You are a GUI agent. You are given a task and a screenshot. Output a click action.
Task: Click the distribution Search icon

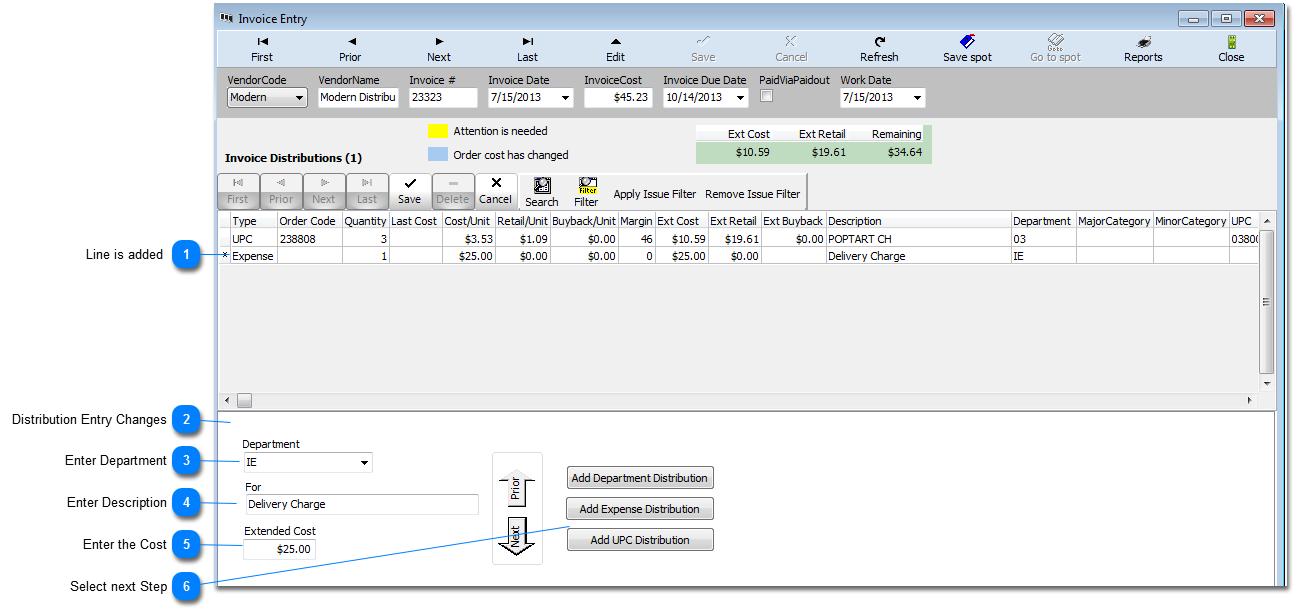coord(542,191)
